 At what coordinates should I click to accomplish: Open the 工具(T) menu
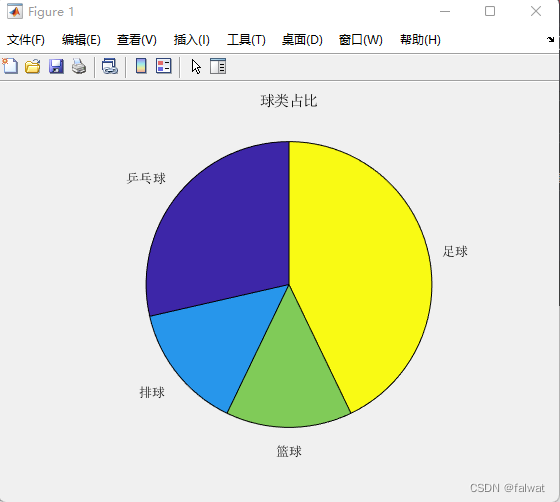[x=246, y=40]
